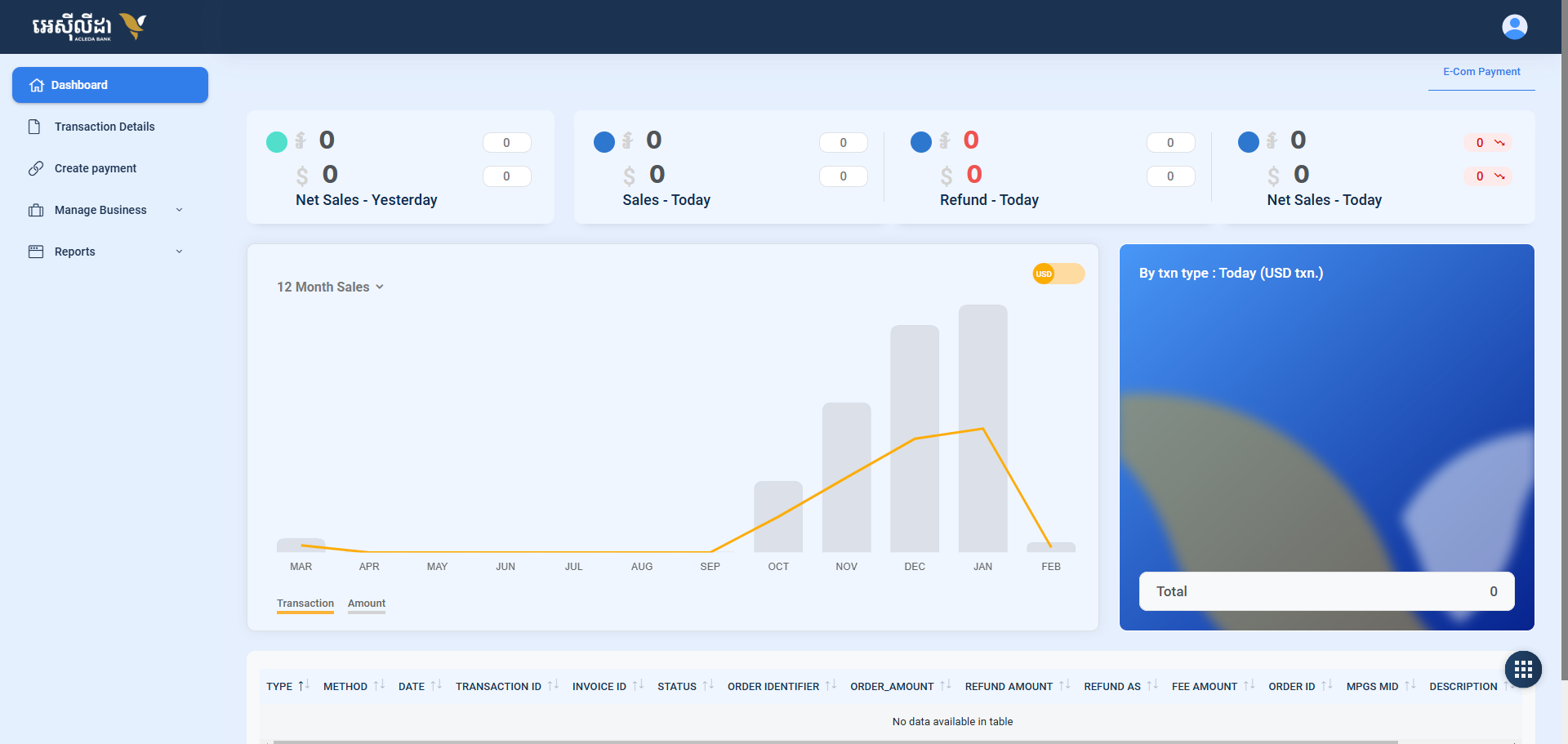The image size is (1568, 744).
Task: Click the Manage Business briefcase icon
Action: (36, 210)
